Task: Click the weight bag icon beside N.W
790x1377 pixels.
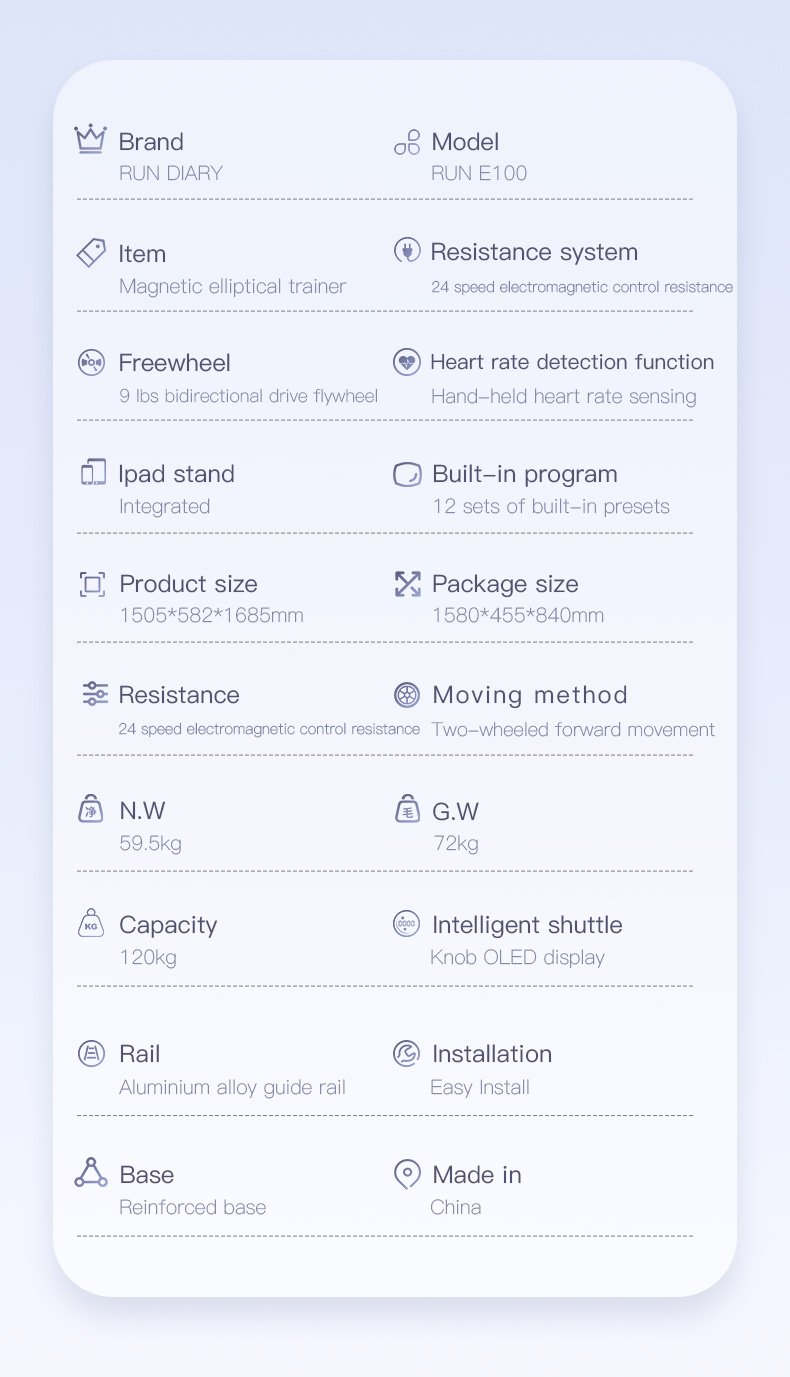Action: click(x=91, y=808)
